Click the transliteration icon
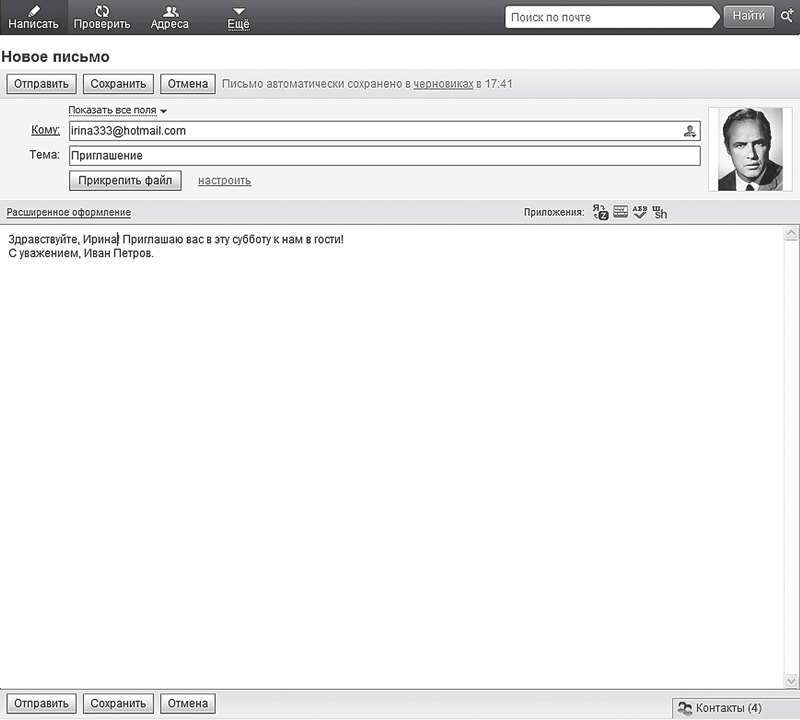800x720 pixels. 660,212
